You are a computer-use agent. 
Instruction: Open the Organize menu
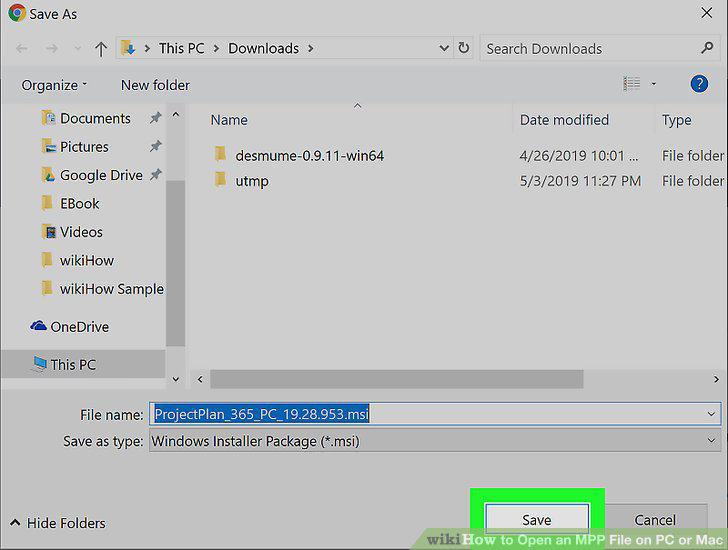tap(54, 85)
